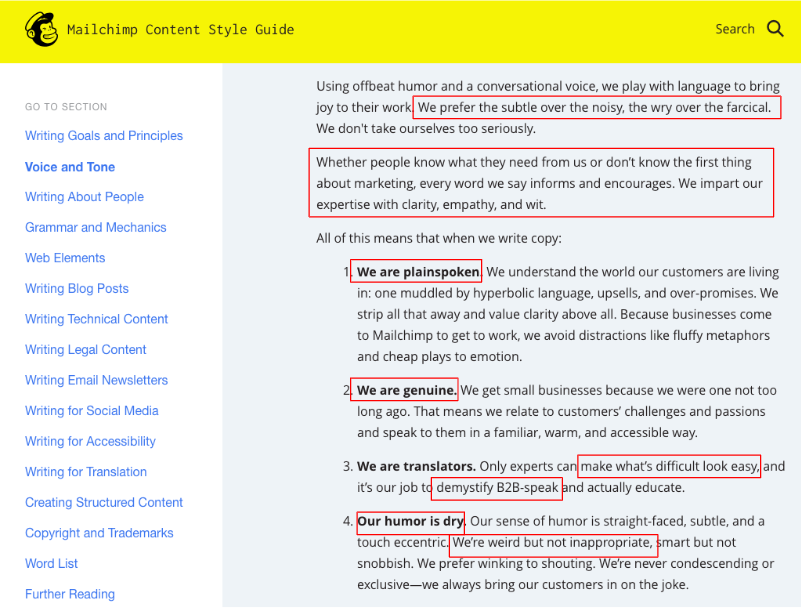Go to Writing Technical Content
The height and width of the screenshot is (608, 801).
(96, 319)
